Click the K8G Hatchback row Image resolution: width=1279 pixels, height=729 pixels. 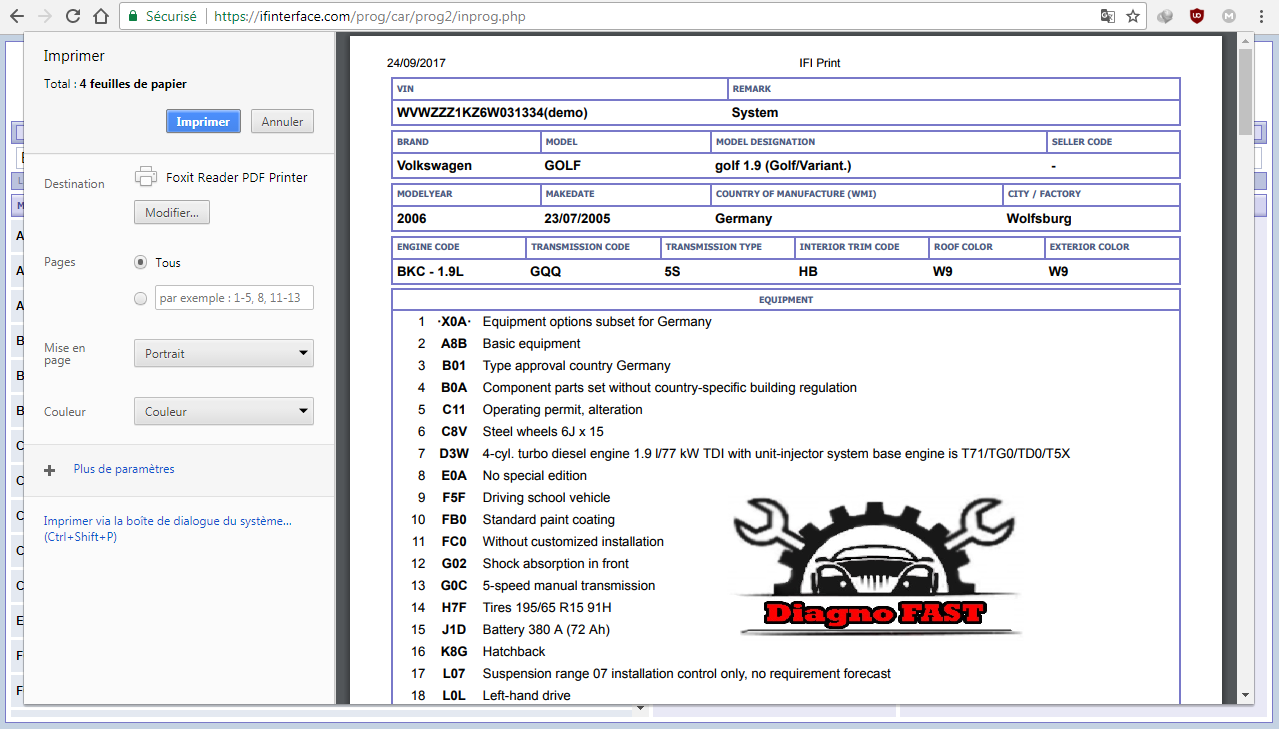pyautogui.click(x=478, y=652)
